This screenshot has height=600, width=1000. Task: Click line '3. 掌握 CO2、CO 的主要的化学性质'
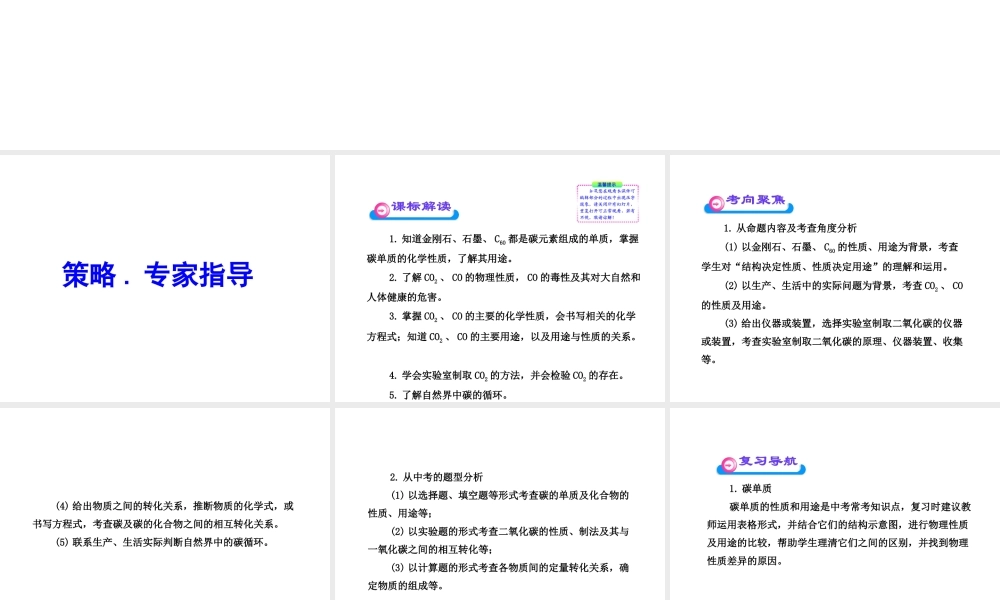pyautogui.click(x=512, y=316)
